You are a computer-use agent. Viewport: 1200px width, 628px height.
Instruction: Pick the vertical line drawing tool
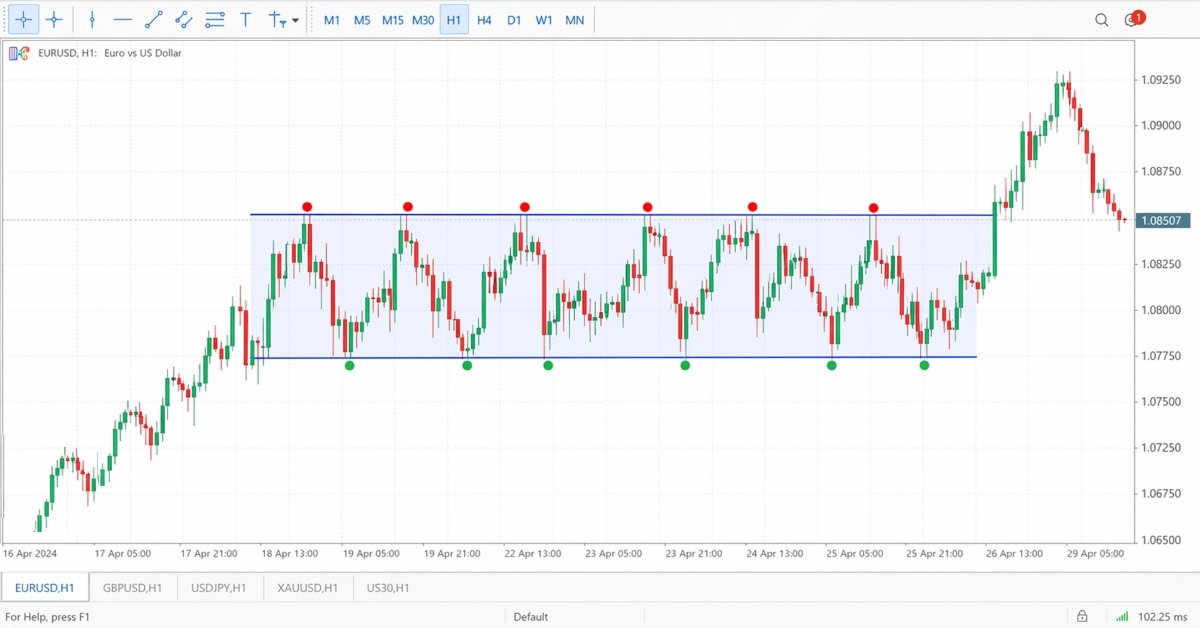[92, 19]
